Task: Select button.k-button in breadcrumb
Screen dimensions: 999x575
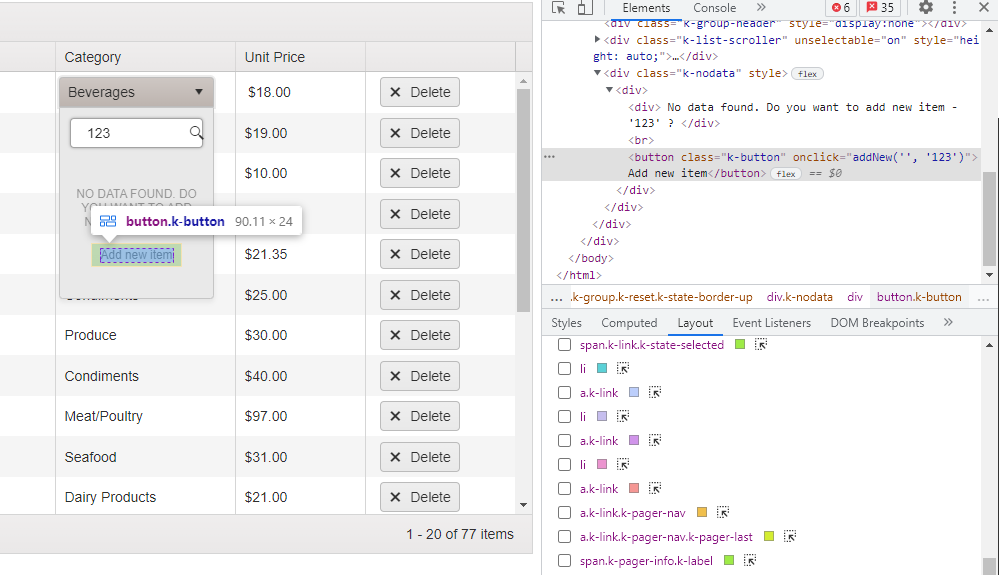Action: pyautogui.click(x=919, y=297)
